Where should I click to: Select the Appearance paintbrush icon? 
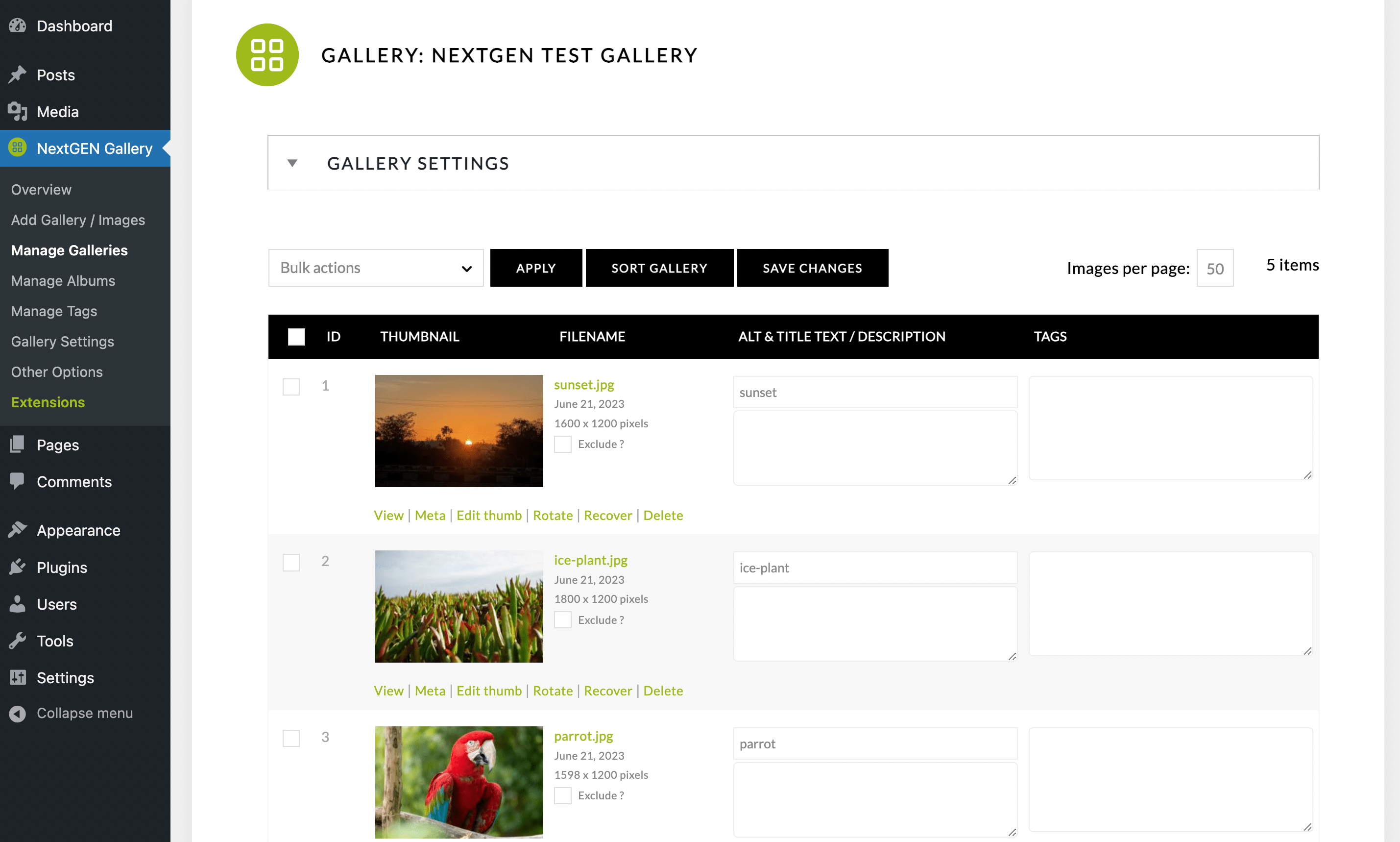[18, 529]
